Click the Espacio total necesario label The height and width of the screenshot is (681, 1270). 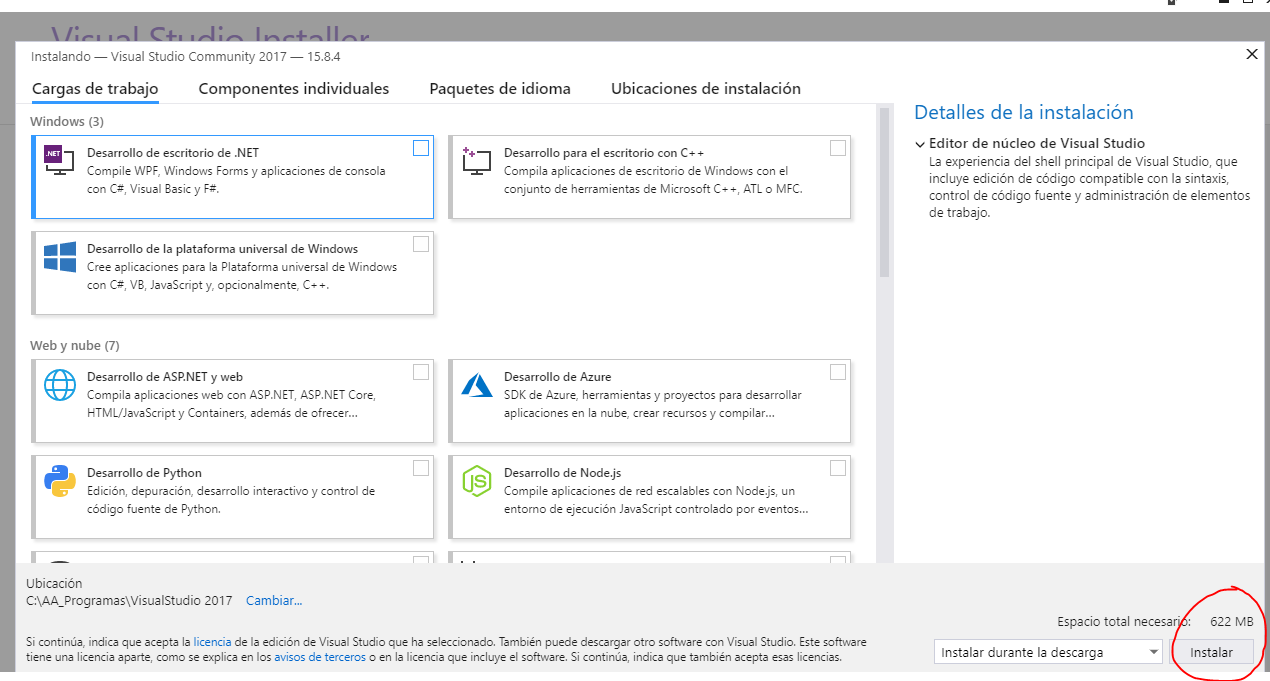pyautogui.click(x=1124, y=621)
